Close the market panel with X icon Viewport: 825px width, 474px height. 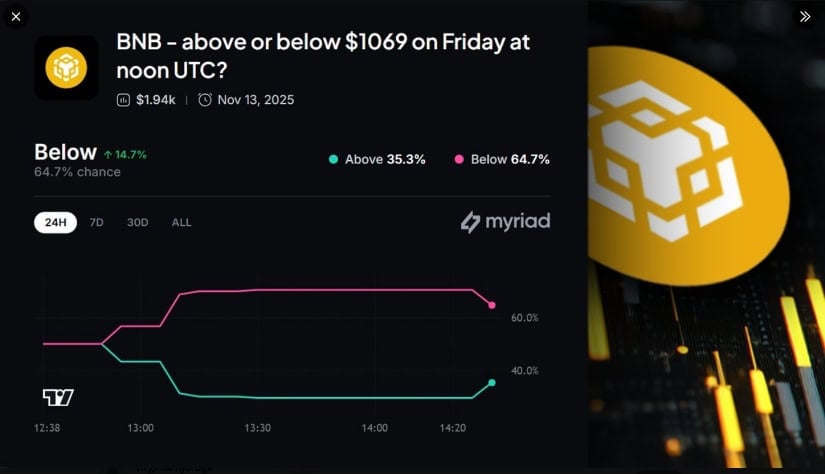tap(16, 16)
